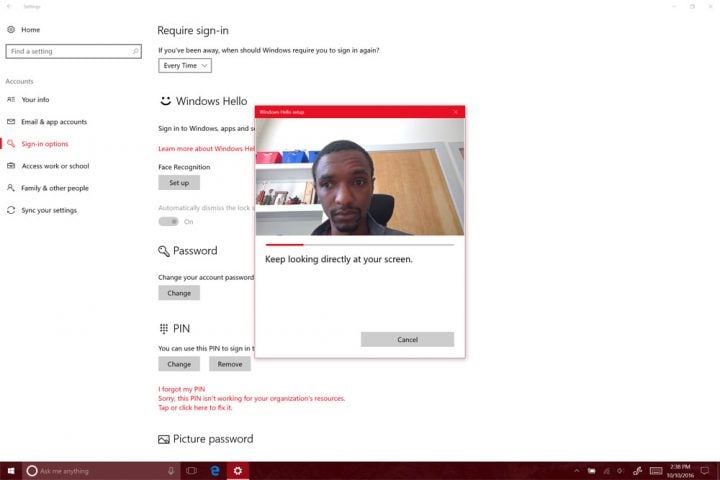Open Sync your settings

(x=49, y=210)
